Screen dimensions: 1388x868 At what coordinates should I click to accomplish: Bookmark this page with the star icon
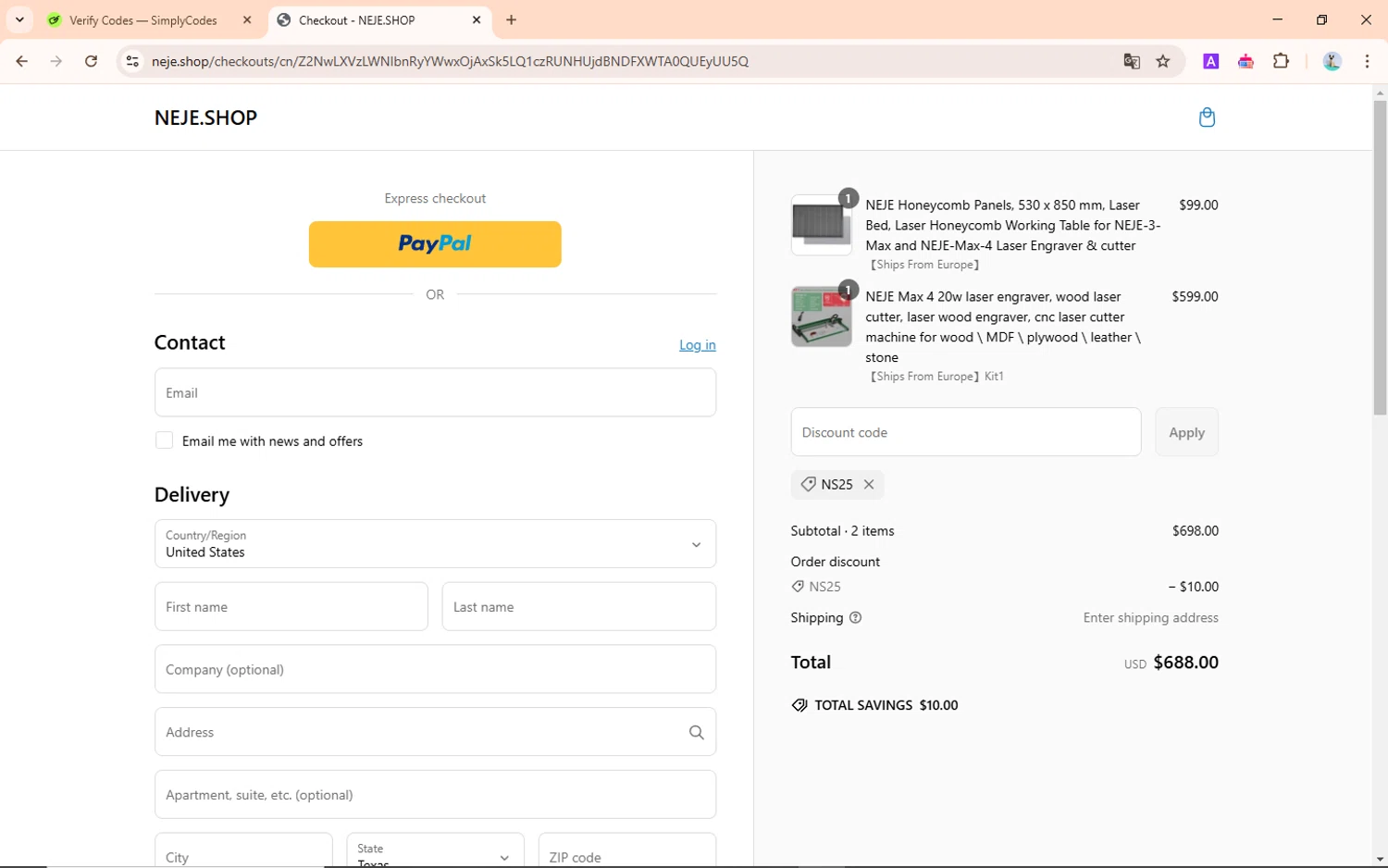coord(1163,61)
